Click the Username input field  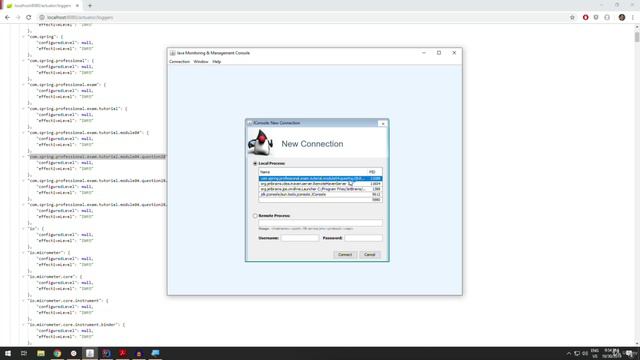point(300,238)
